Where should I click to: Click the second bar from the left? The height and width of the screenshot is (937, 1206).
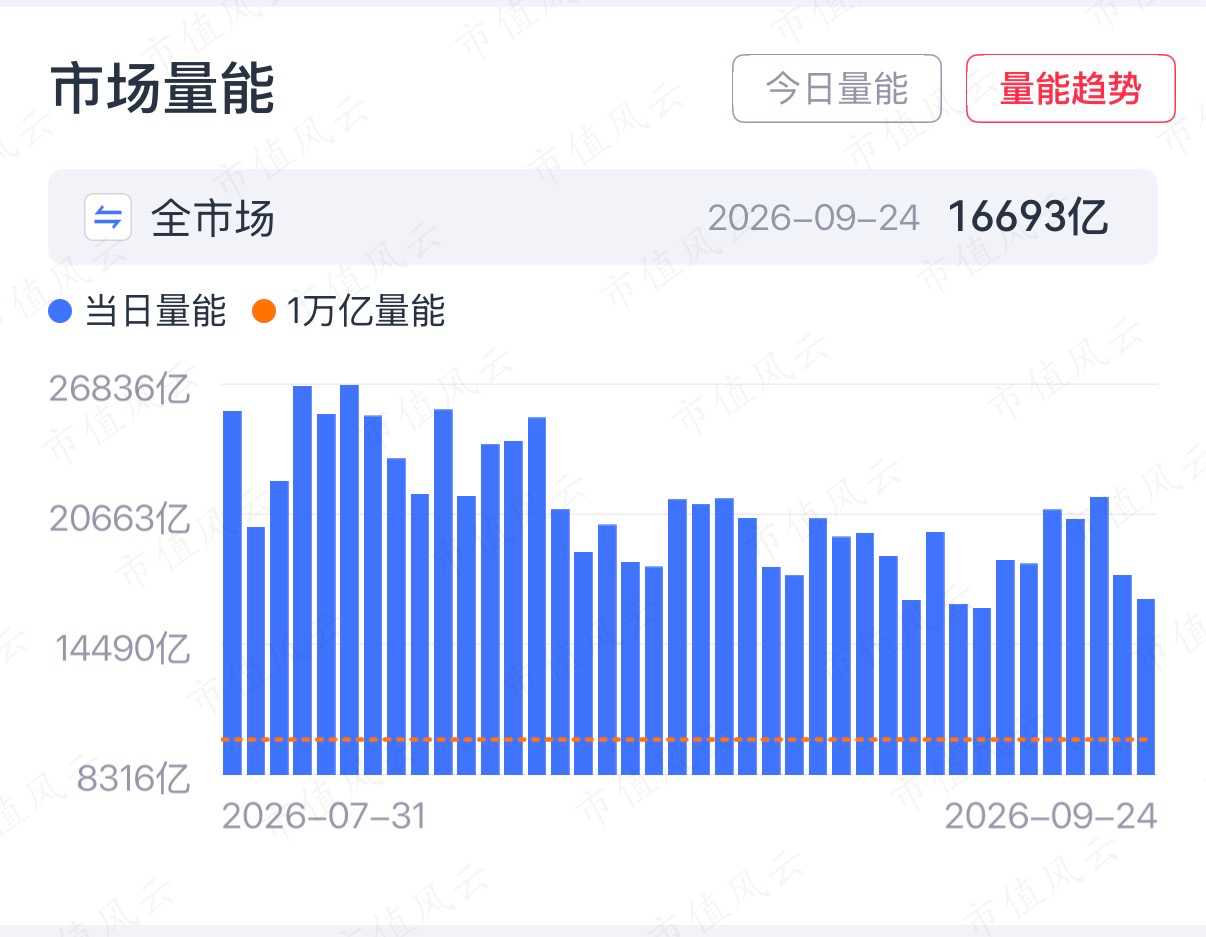coord(256,651)
